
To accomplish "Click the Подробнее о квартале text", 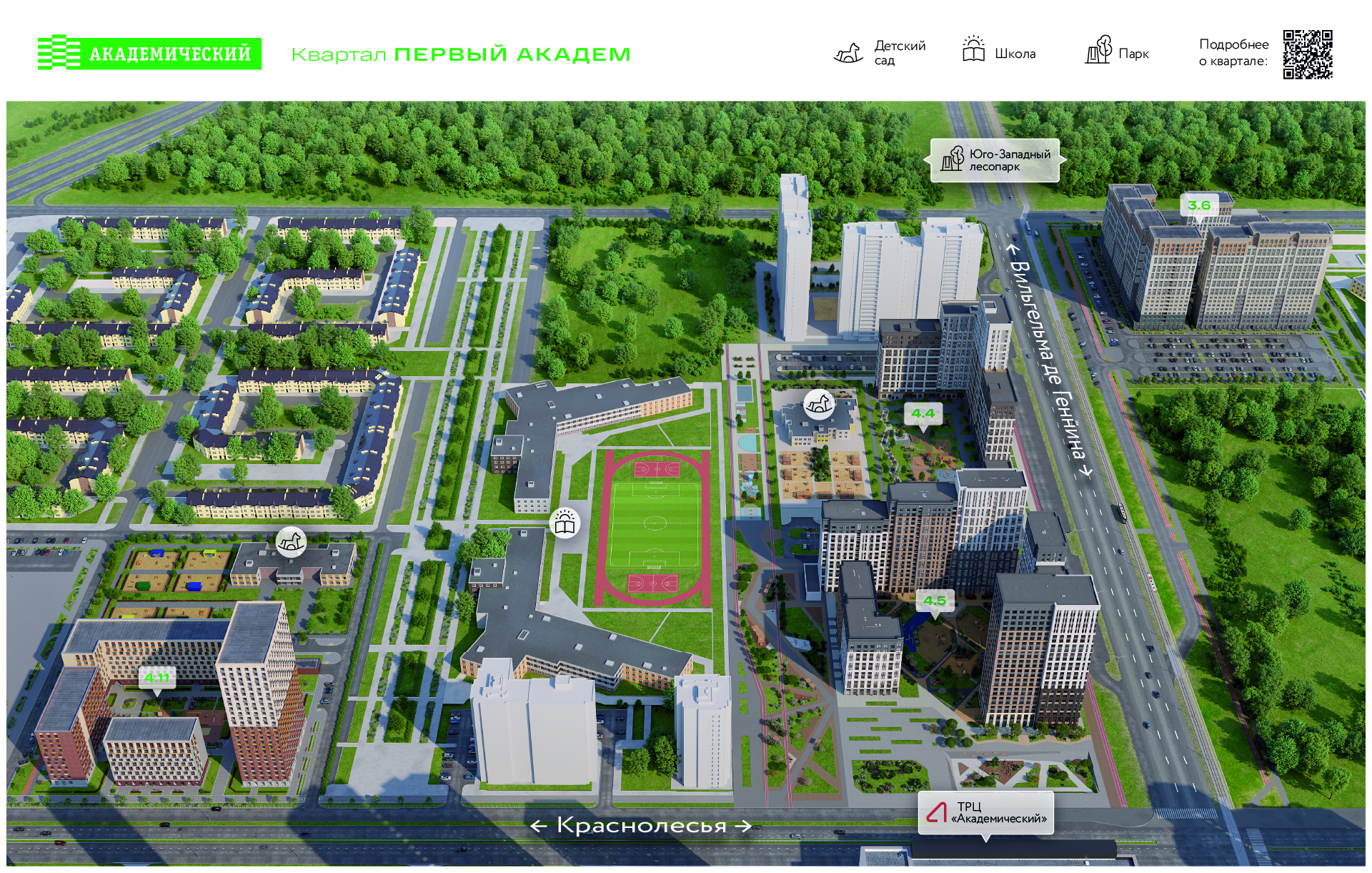I will [x=1233, y=53].
